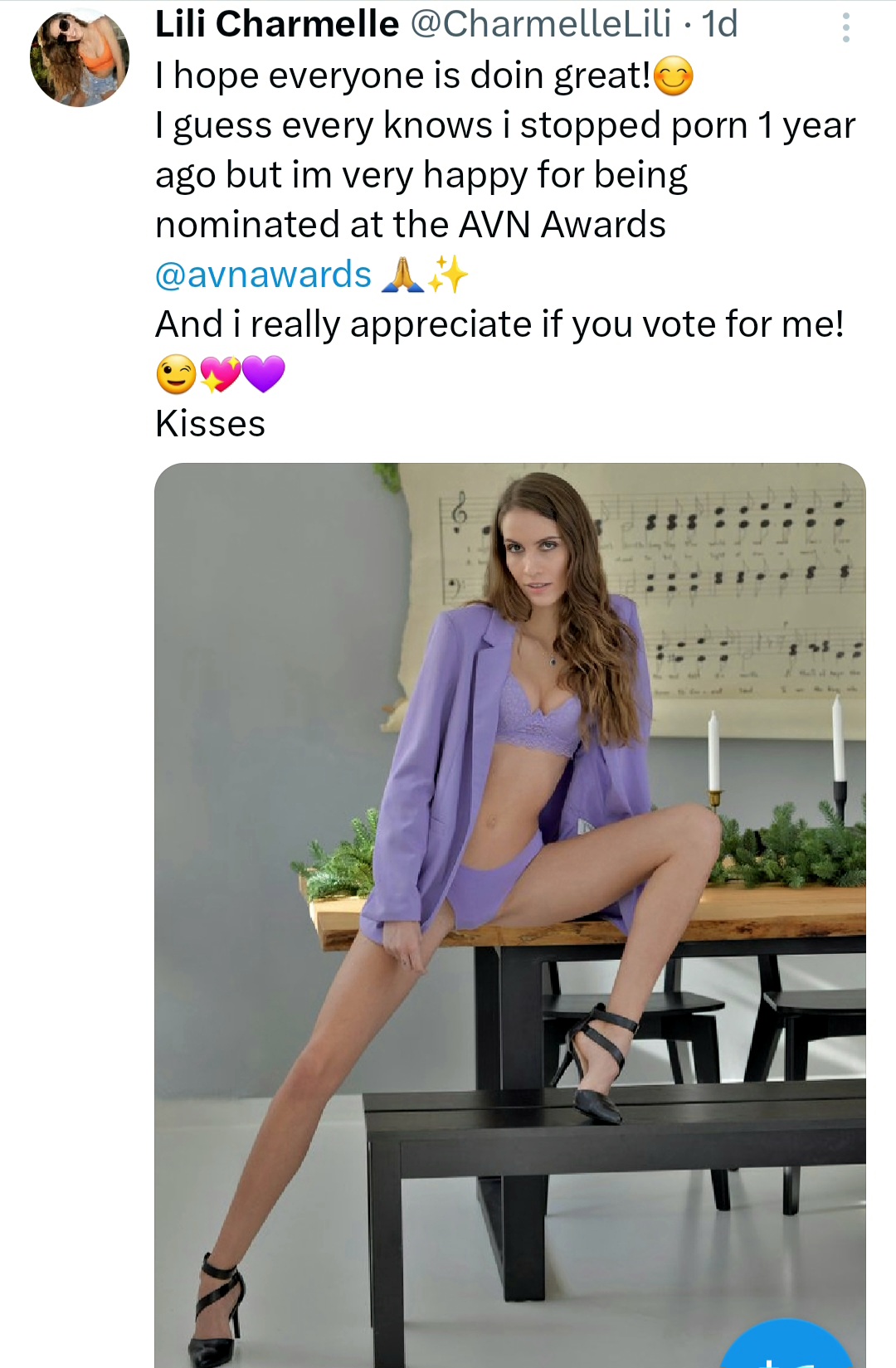Tap the sparkles emoji in the tweet
This screenshot has height=1368, width=896.
(449, 275)
